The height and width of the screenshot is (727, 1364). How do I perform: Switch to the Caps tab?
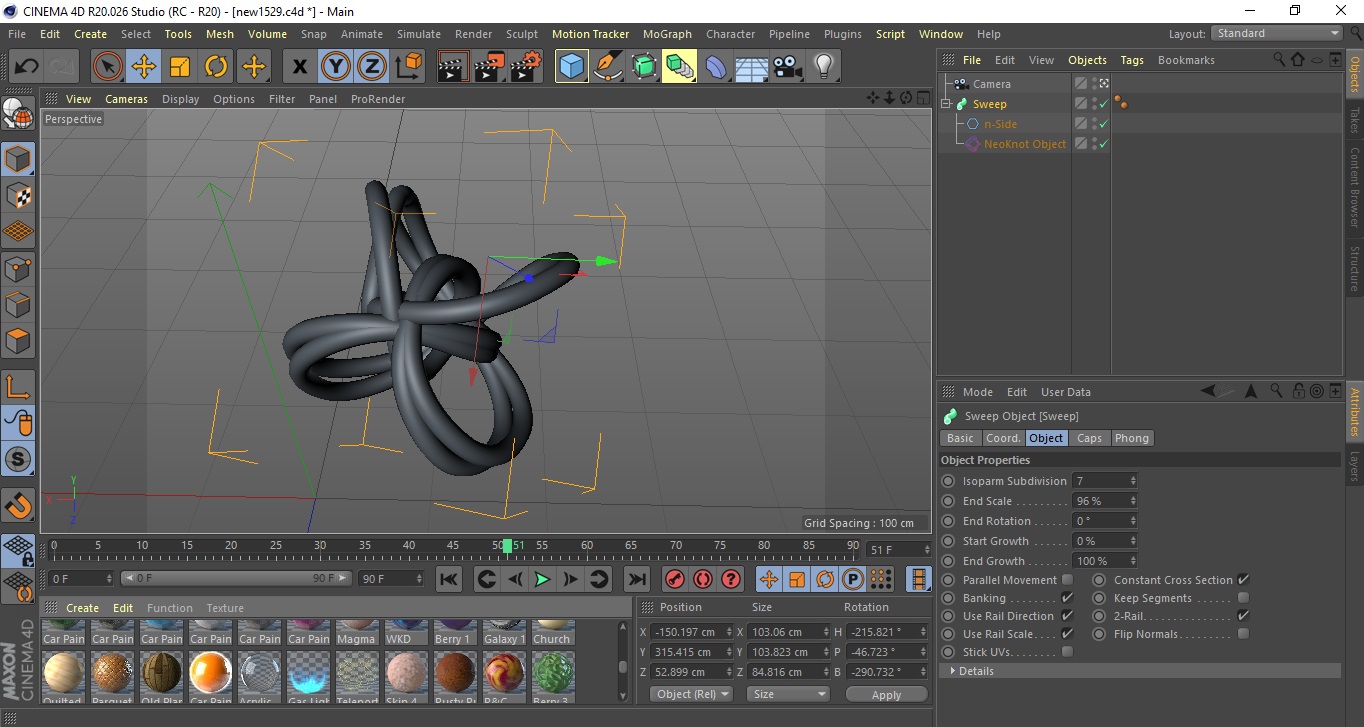1089,438
